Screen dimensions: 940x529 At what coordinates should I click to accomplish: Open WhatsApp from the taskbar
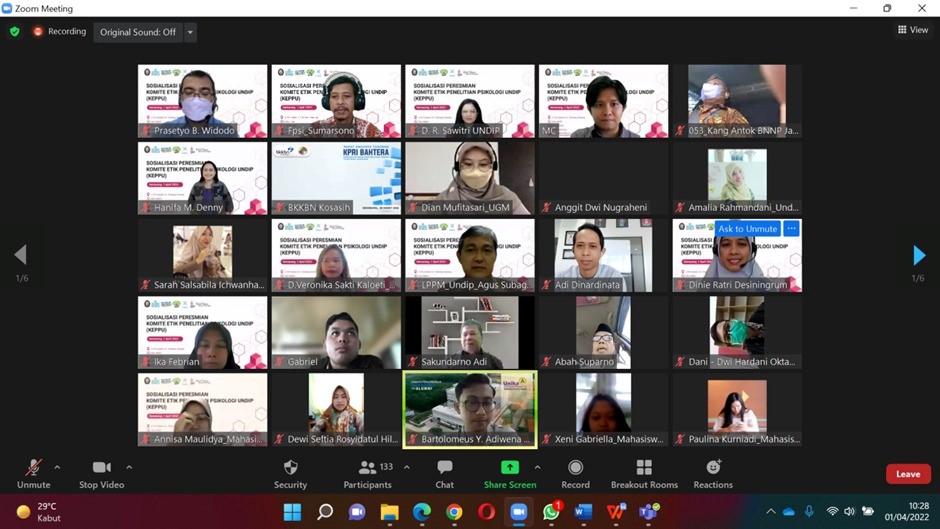click(x=551, y=512)
